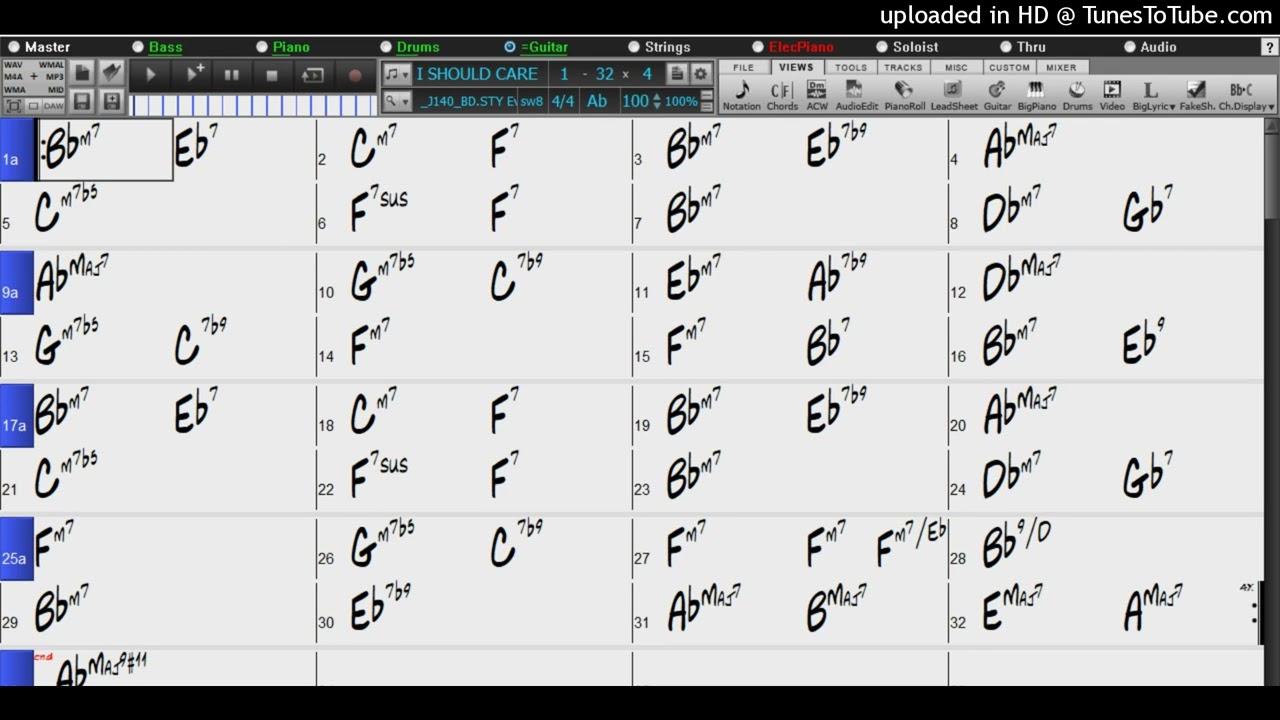Select the Master track radio button
1280x720 pixels.
[x=14, y=47]
